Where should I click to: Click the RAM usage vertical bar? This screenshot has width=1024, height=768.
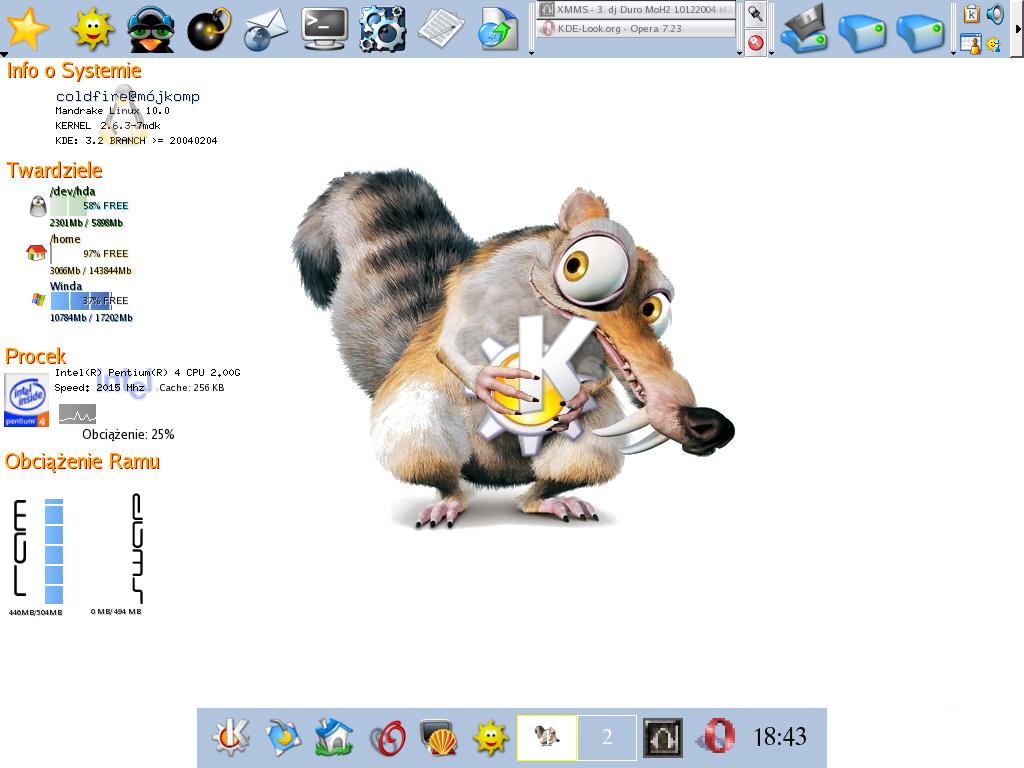[x=54, y=551]
